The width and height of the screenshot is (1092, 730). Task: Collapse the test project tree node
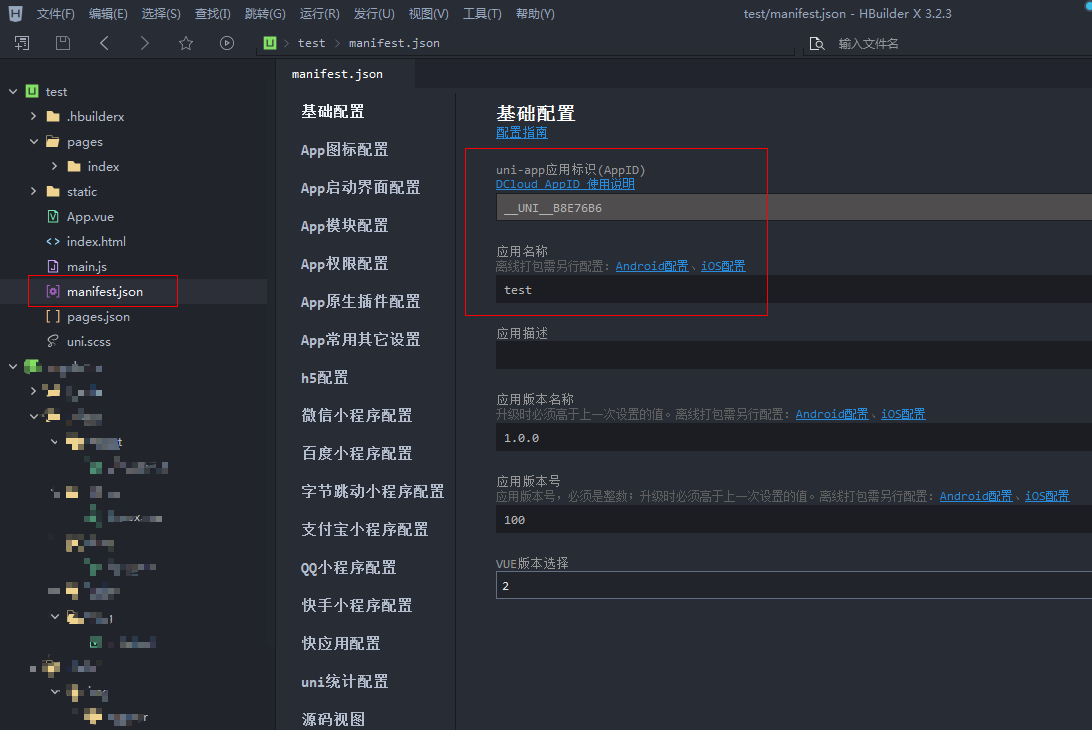(x=12, y=91)
